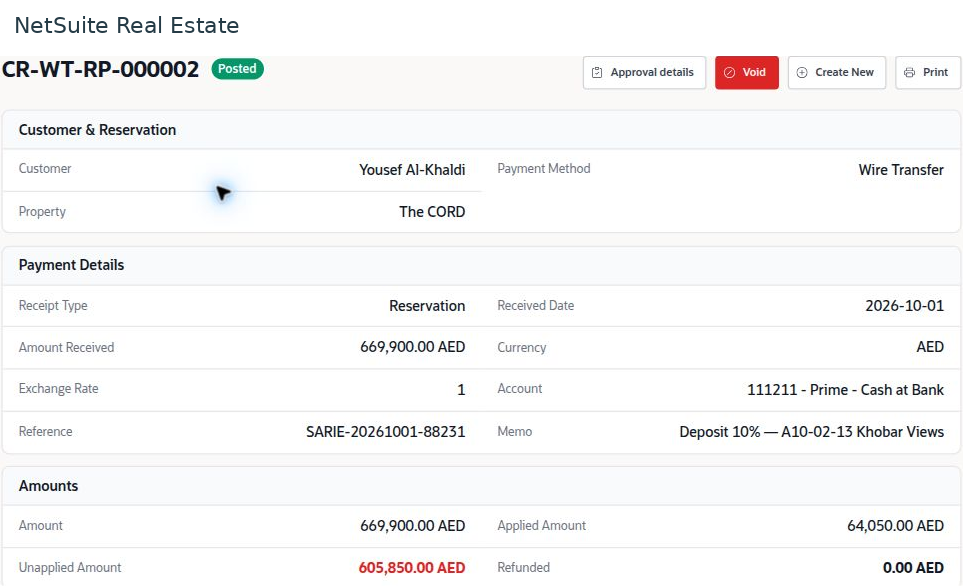The image size is (963, 586).
Task: Click the Refunded label
Action: 523,567
